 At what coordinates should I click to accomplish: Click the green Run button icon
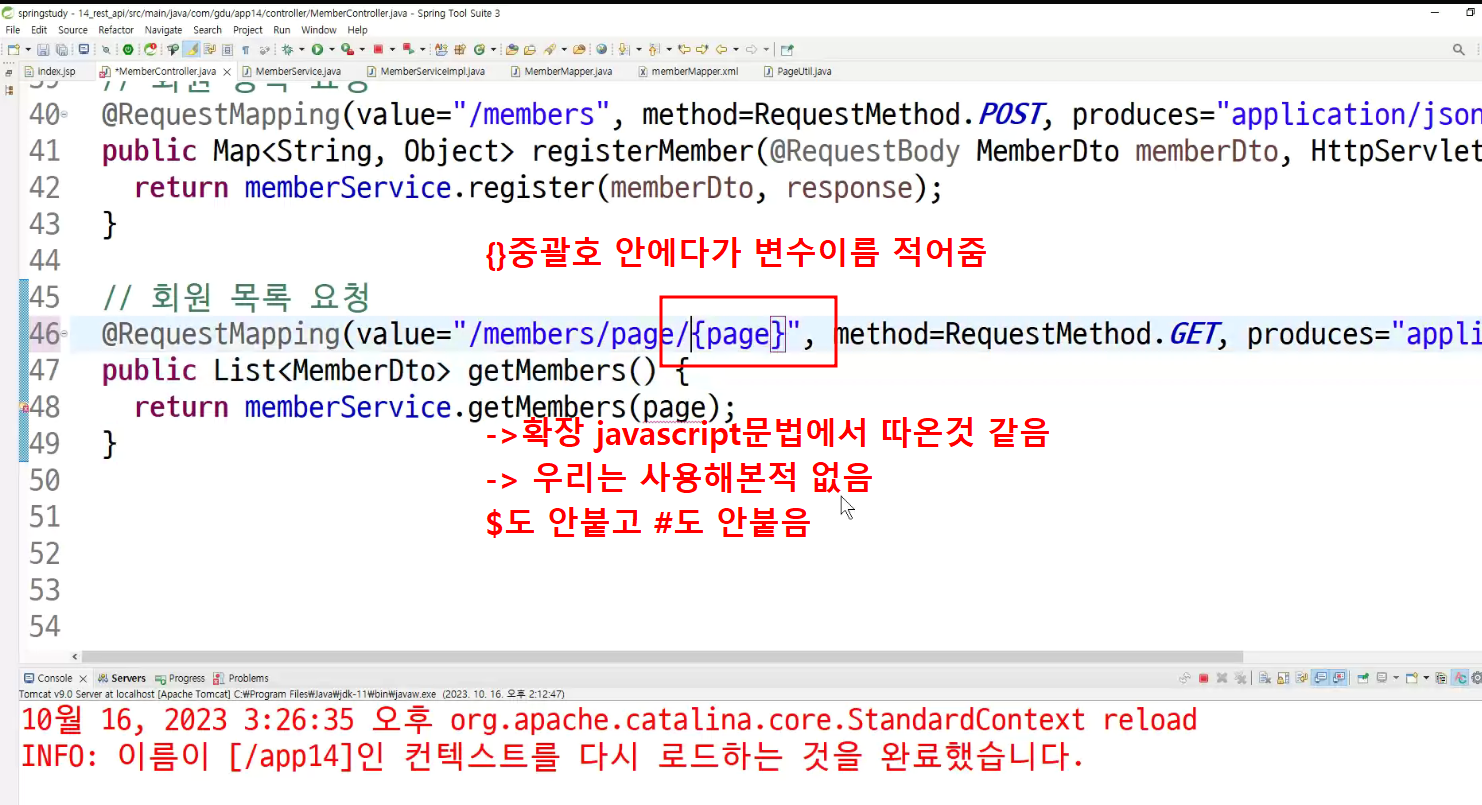tap(317, 49)
